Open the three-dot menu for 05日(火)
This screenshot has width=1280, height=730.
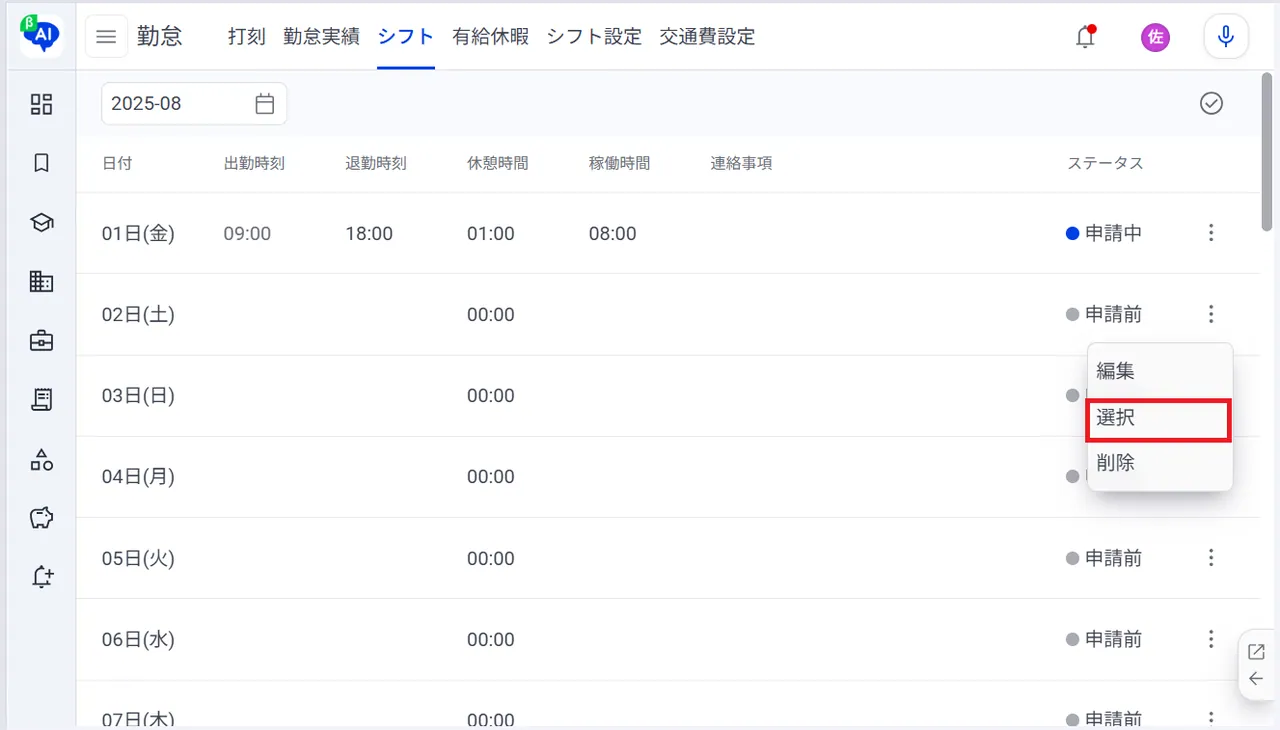click(1211, 558)
